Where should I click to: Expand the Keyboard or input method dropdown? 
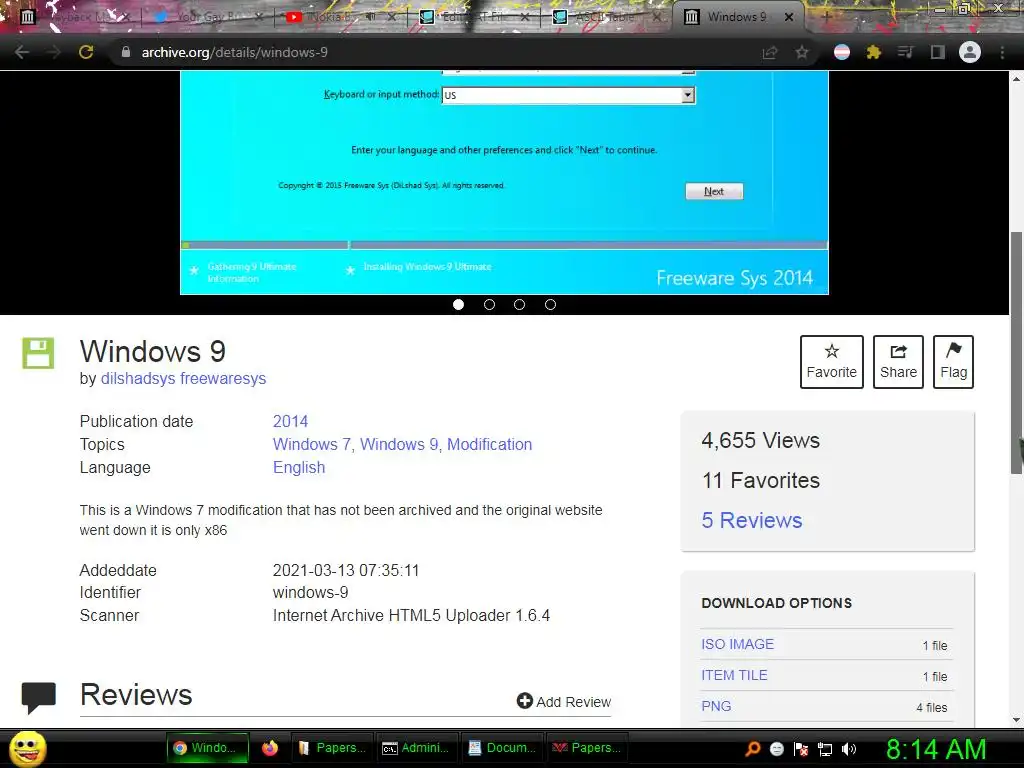(688, 95)
